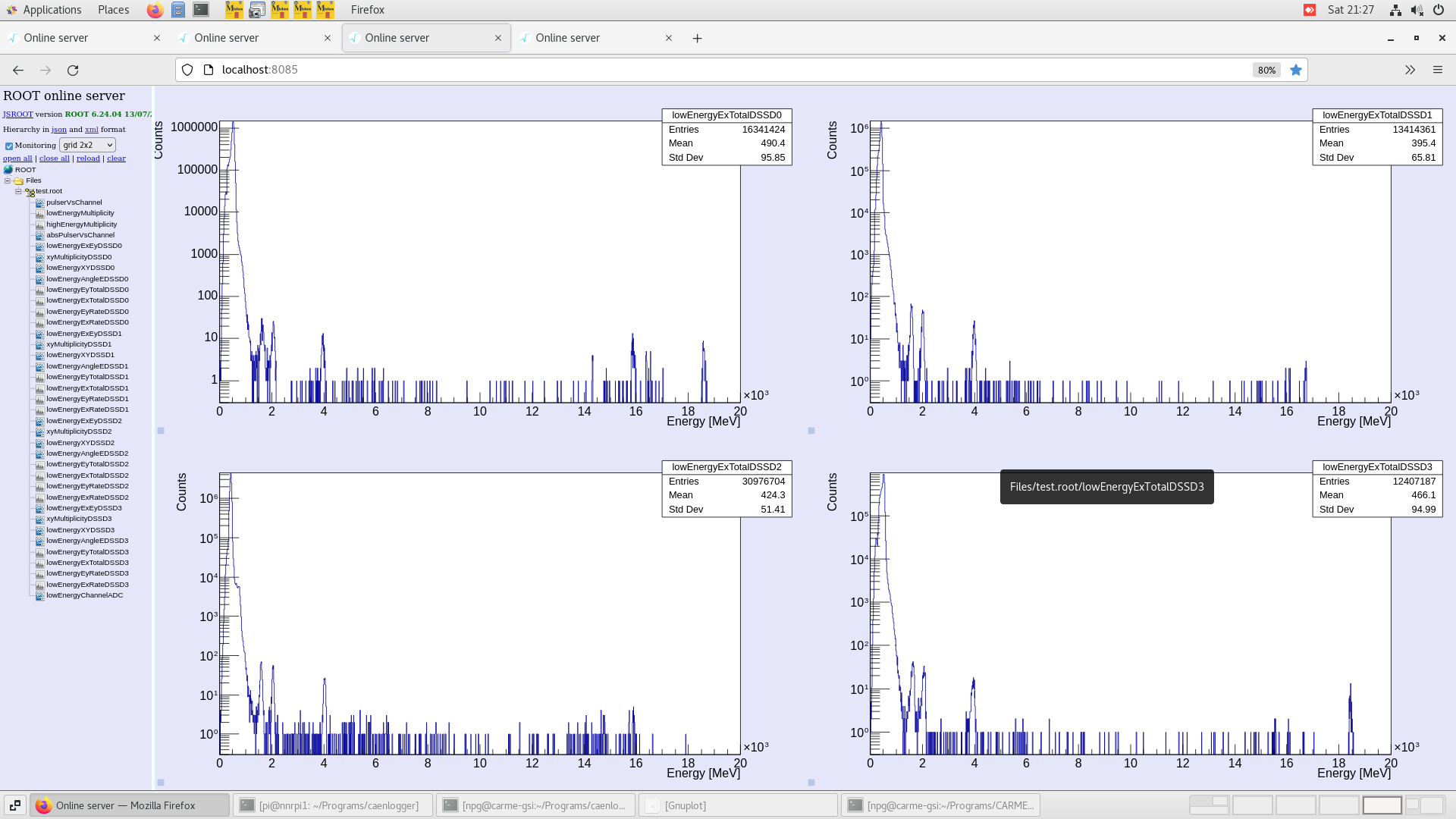Click the close all link
1456x819 pixels.
point(54,158)
